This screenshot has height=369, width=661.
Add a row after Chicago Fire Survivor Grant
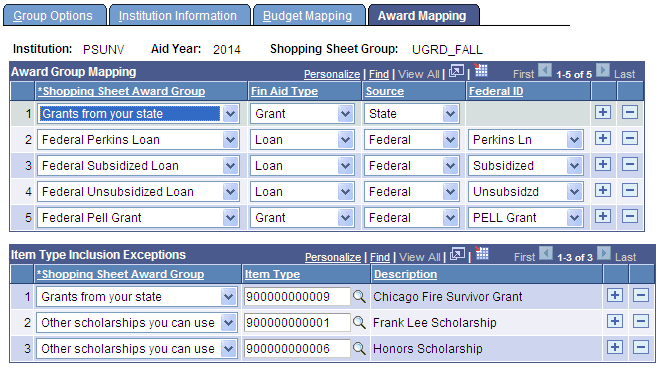[x=615, y=296]
